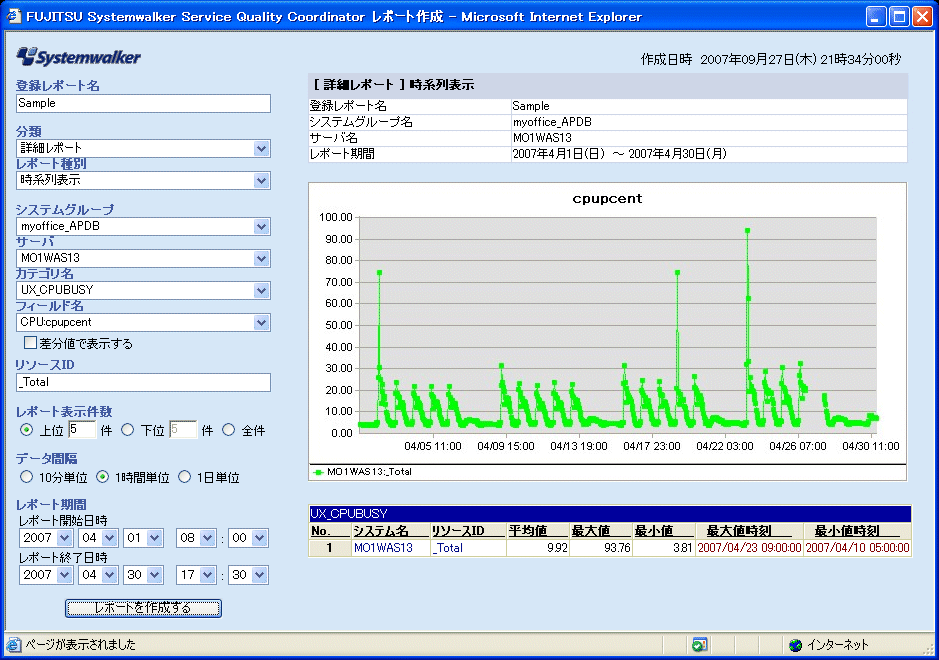Click the myoffice_APDB value in report summary

552,122
